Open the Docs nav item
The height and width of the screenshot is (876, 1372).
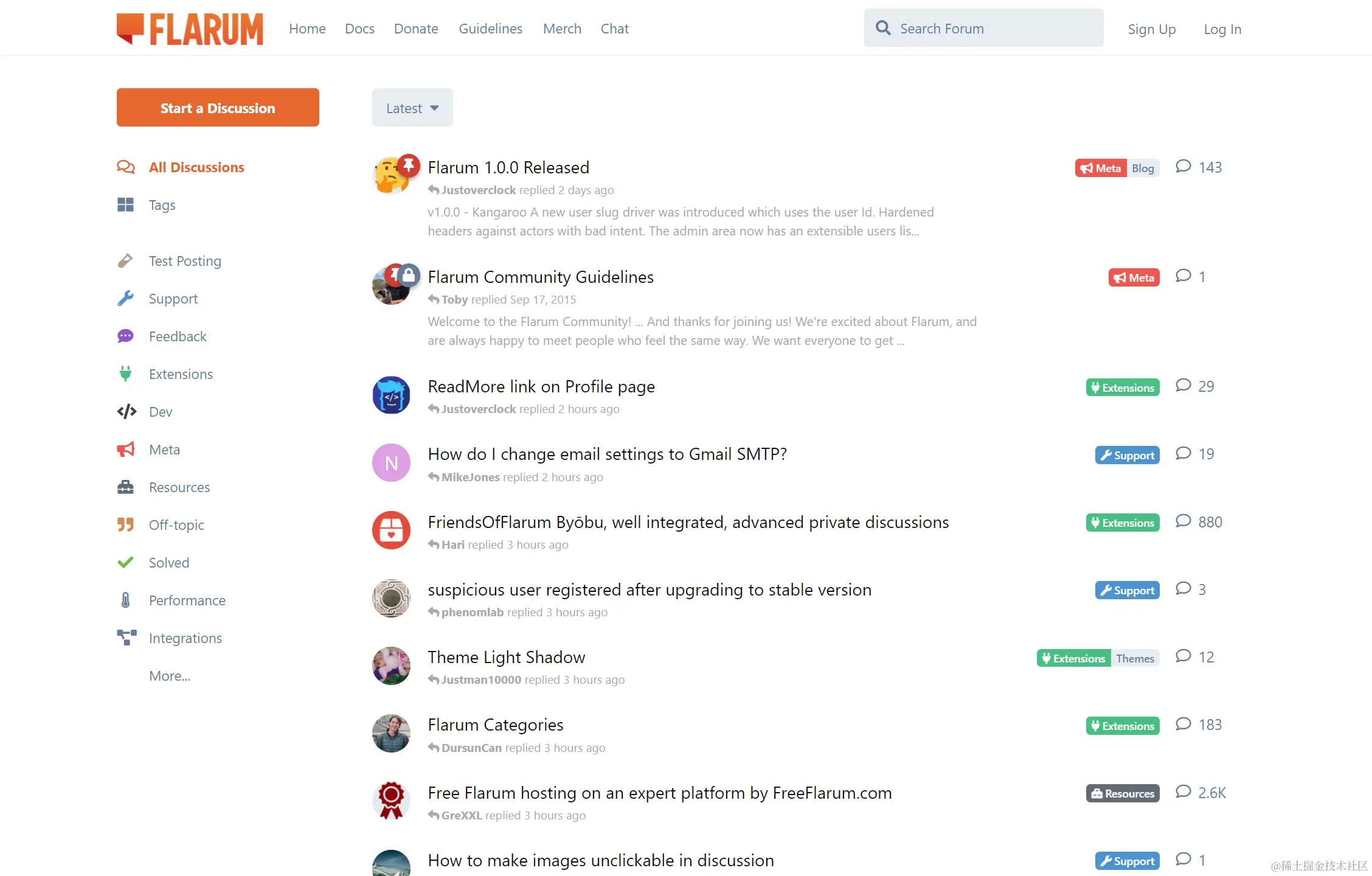[359, 29]
